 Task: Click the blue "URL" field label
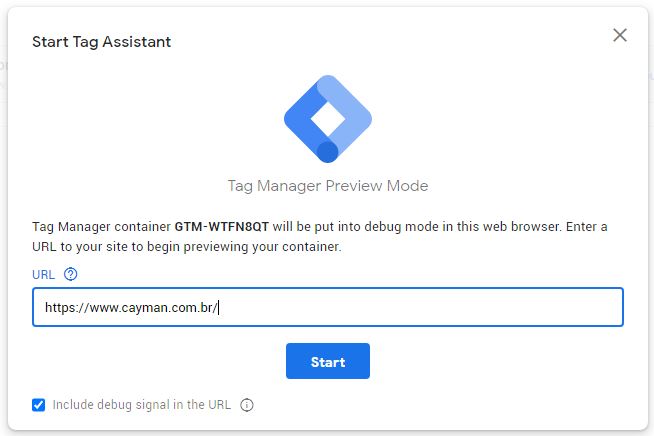(43, 275)
